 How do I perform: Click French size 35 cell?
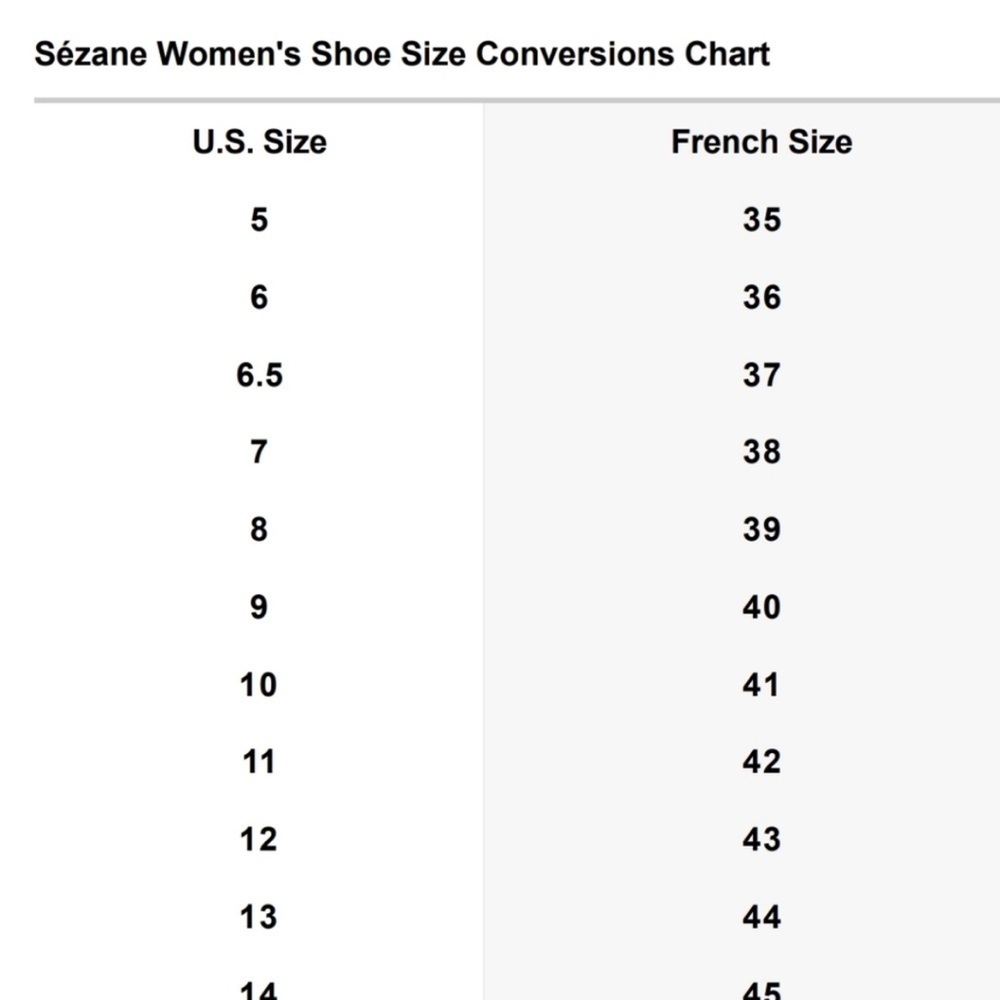pos(761,219)
